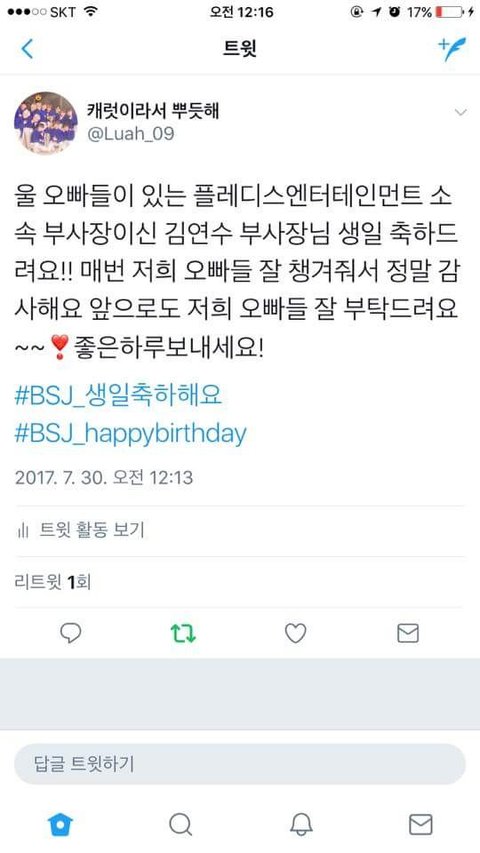Open the hashtag #BSJ_생일축하해요
This screenshot has width=480, height=853.
[x=118, y=395]
